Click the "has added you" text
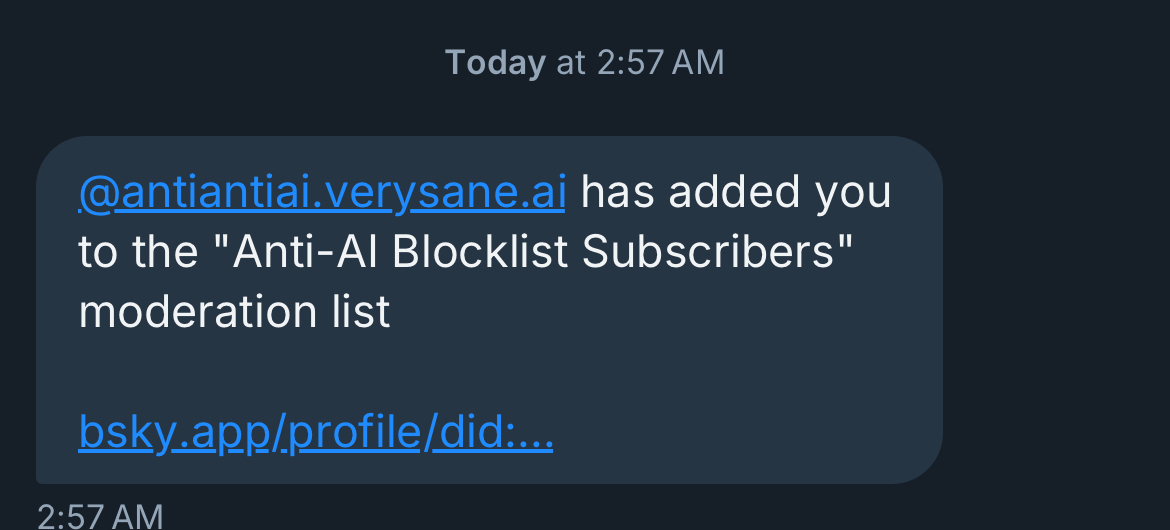Image resolution: width=1170 pixels, height=530 pixels. [x=735, y=193]
